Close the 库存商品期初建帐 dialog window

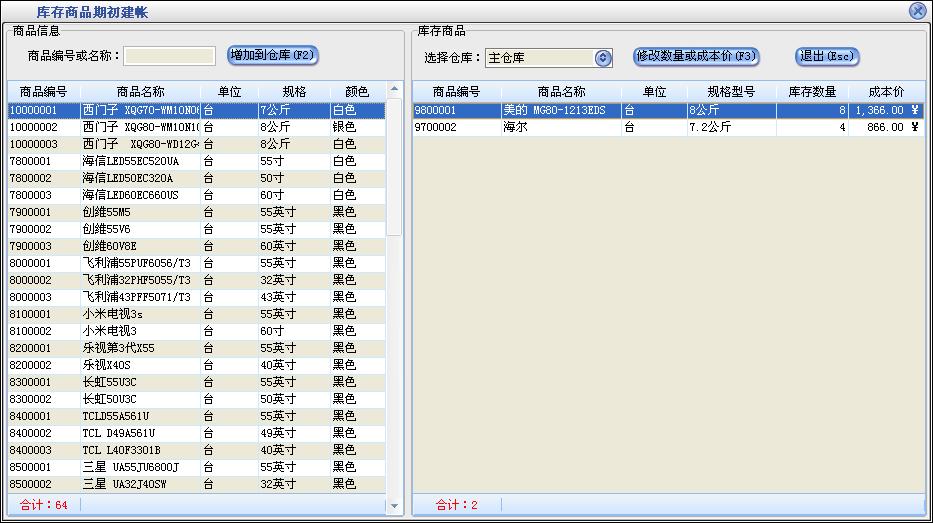pyautogui.click(x=917, y=10)
